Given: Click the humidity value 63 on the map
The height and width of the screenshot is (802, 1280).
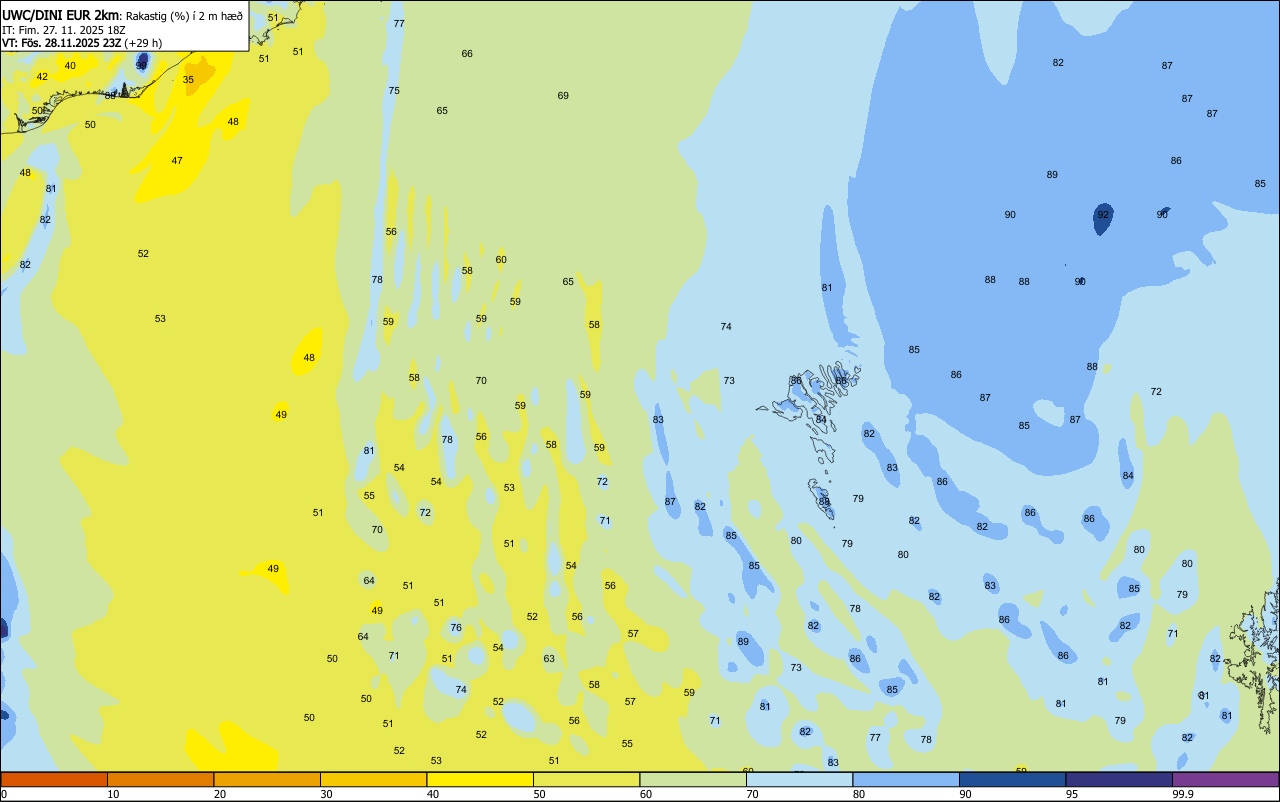Looking at the screenshot, I should 549,658.
